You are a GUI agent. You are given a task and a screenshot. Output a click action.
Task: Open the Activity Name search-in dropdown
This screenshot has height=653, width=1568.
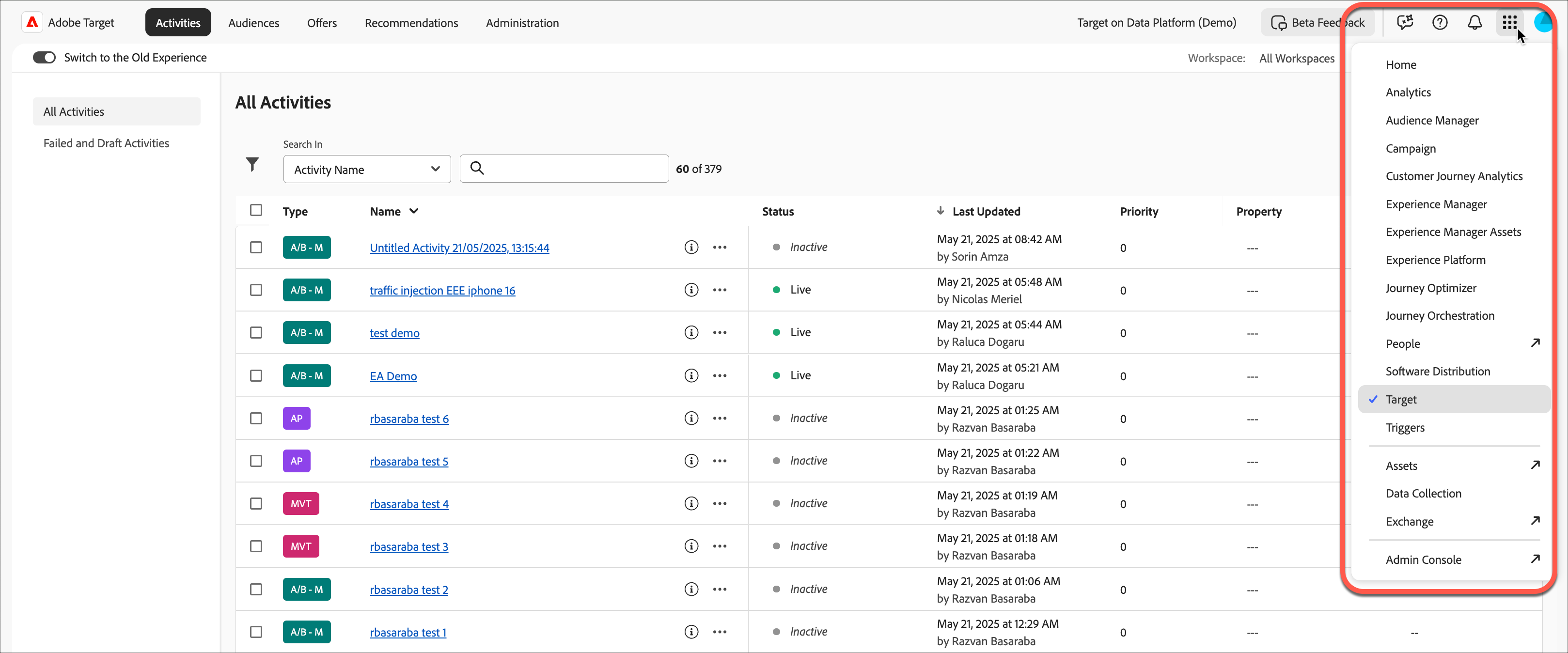(366, 169)
